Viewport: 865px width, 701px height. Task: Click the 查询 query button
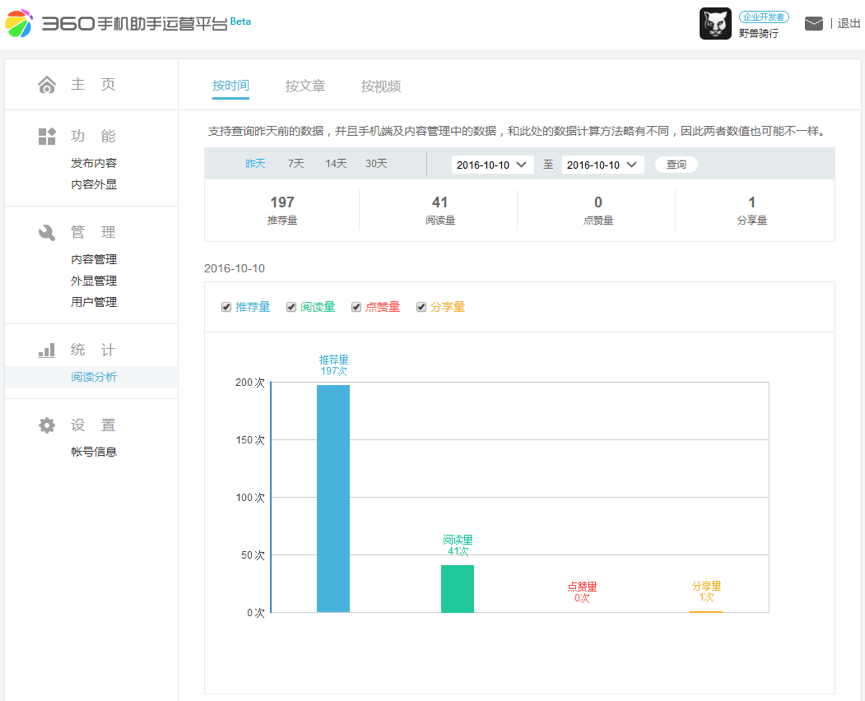(676, 164)
